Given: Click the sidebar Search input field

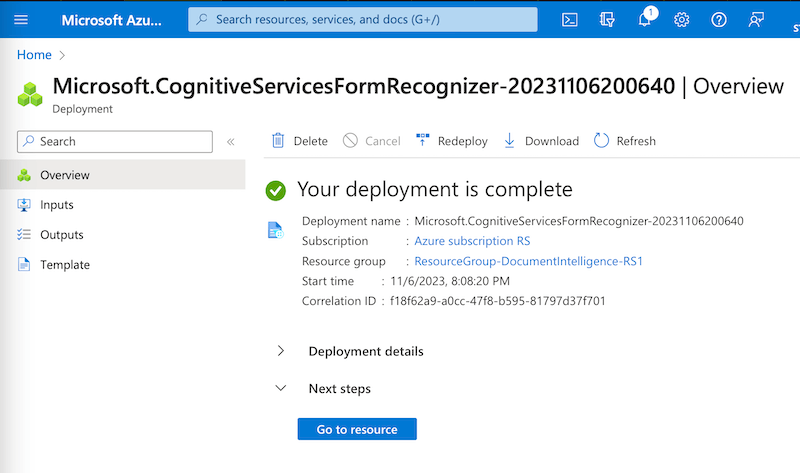Looking at the screenshot, I should 120,142.
